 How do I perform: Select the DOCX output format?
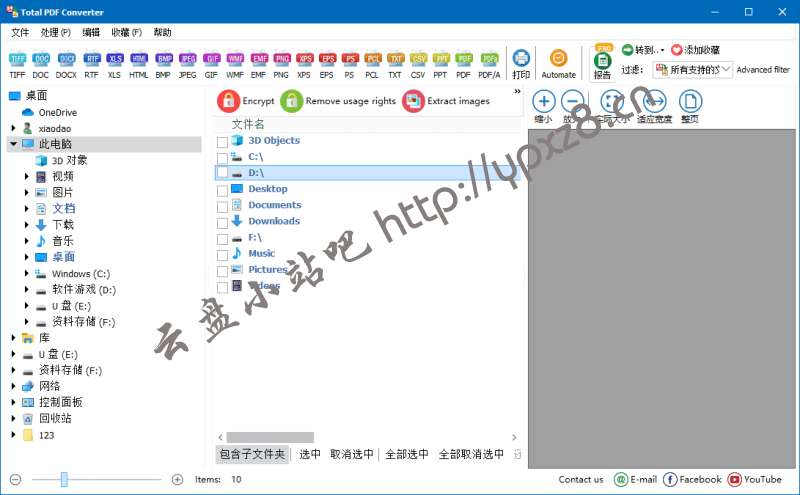click(66, 65)
